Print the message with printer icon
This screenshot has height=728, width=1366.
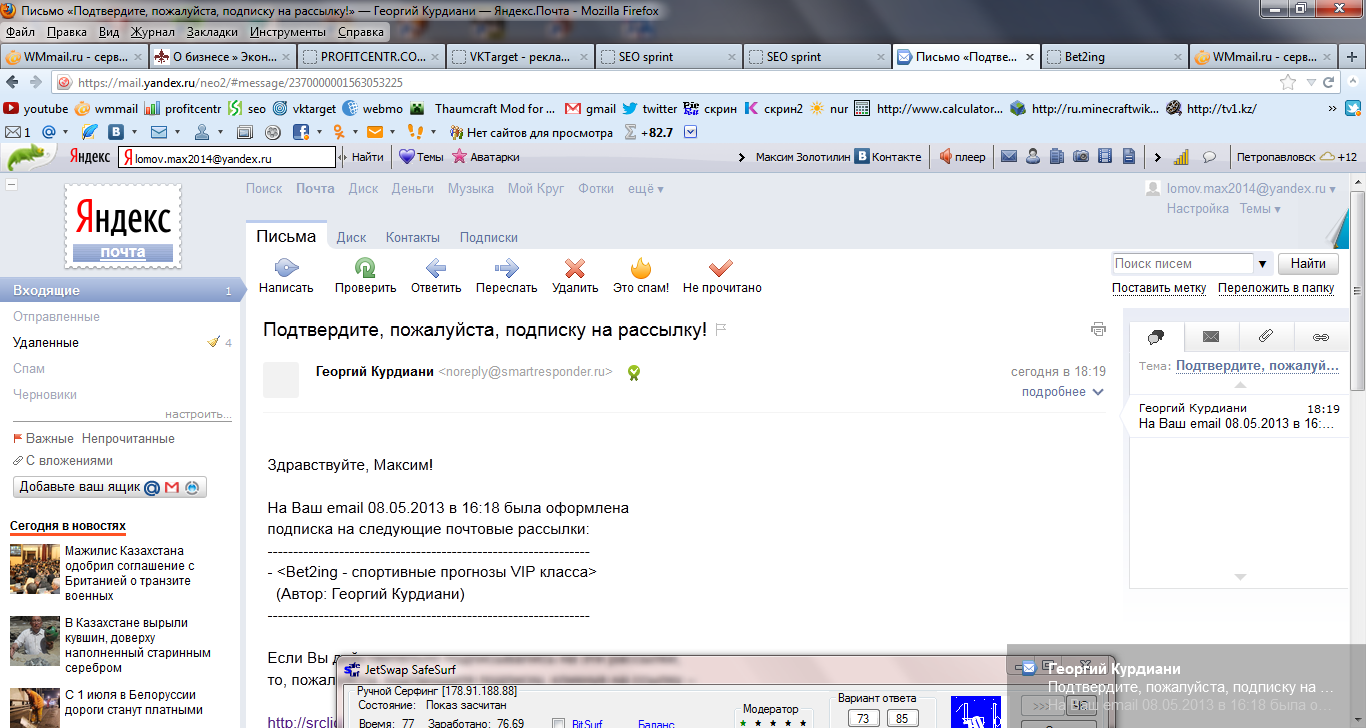tap(1098, 329)
